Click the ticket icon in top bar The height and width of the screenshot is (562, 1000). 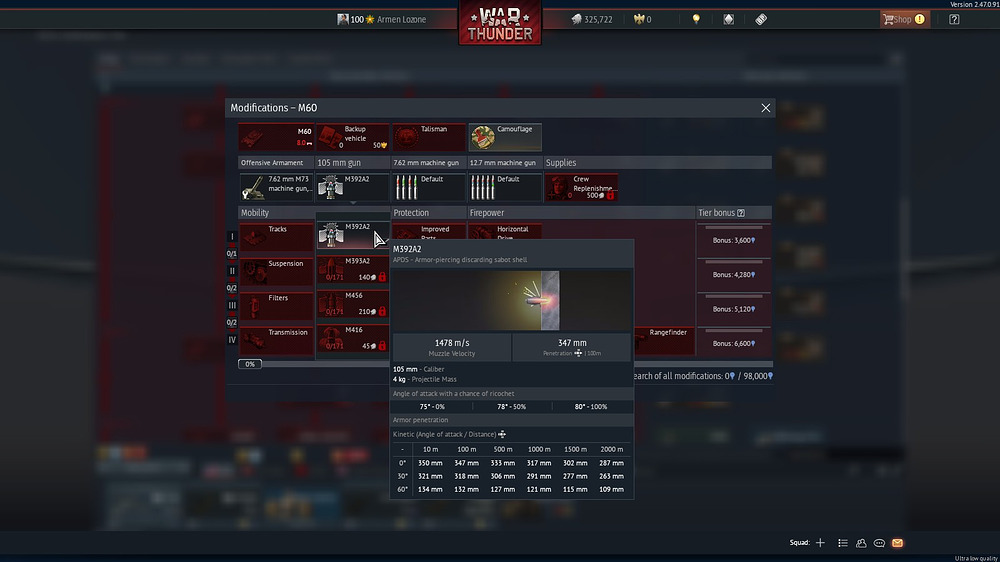tap(761, 19)
